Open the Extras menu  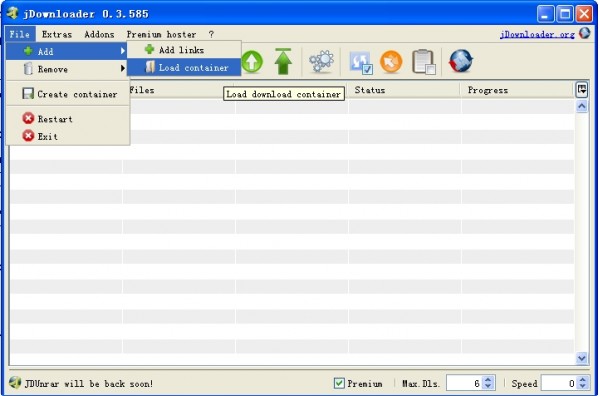57,34
